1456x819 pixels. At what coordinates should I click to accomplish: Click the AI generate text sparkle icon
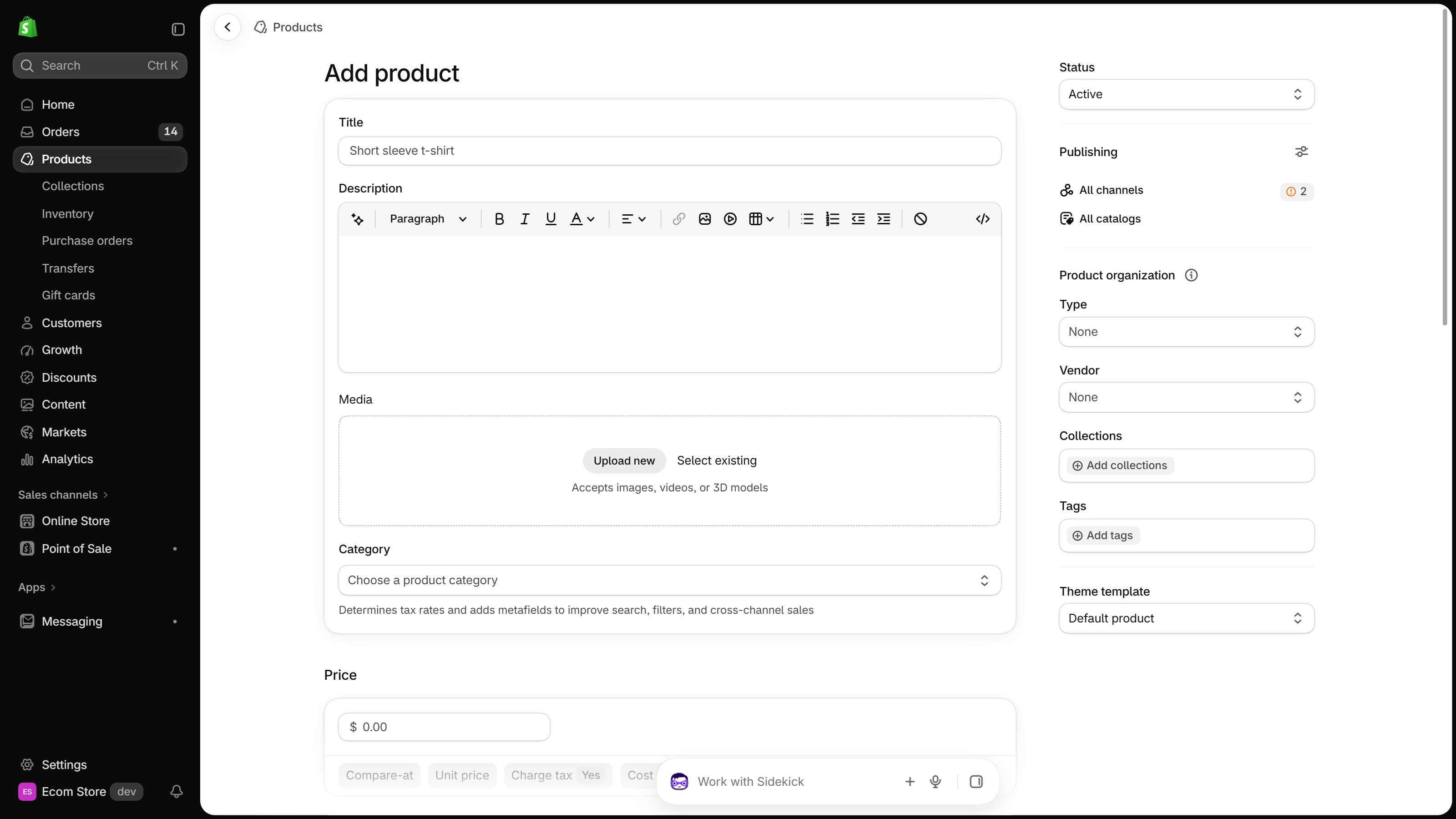[357, 219]
